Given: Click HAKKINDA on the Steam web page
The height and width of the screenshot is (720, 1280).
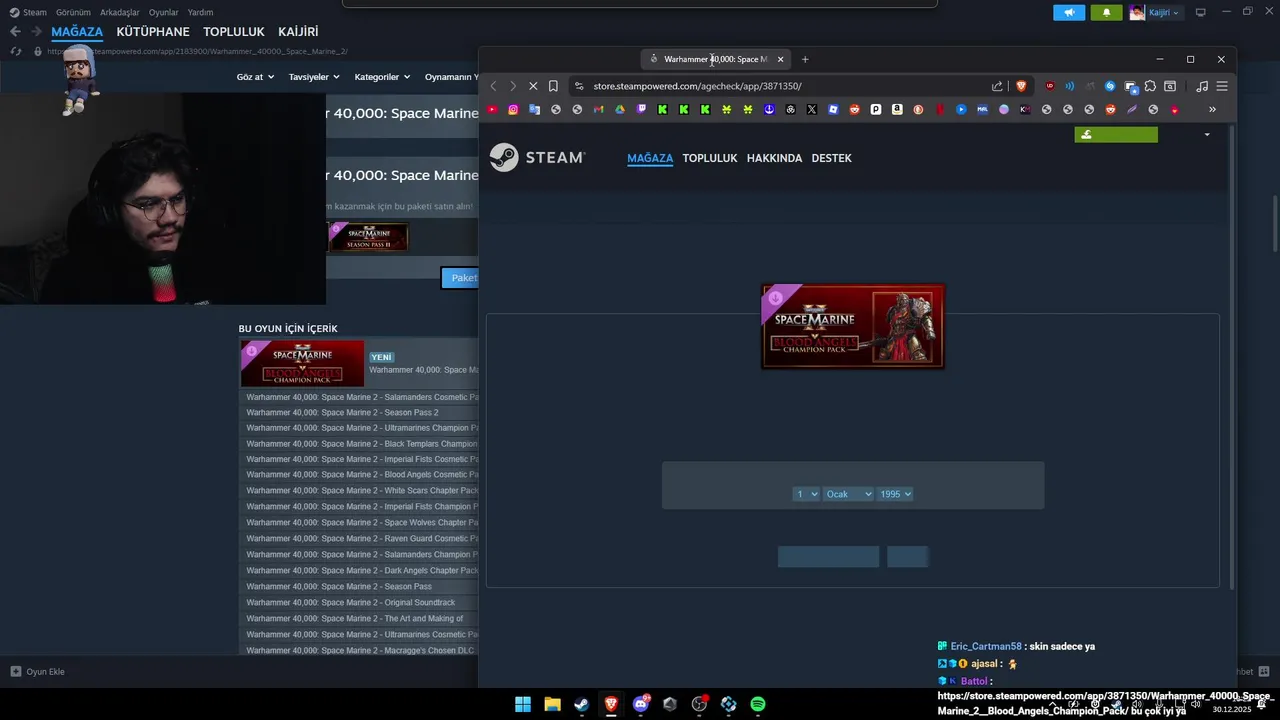Looking at the screenshot, I should tap(774, 158).
